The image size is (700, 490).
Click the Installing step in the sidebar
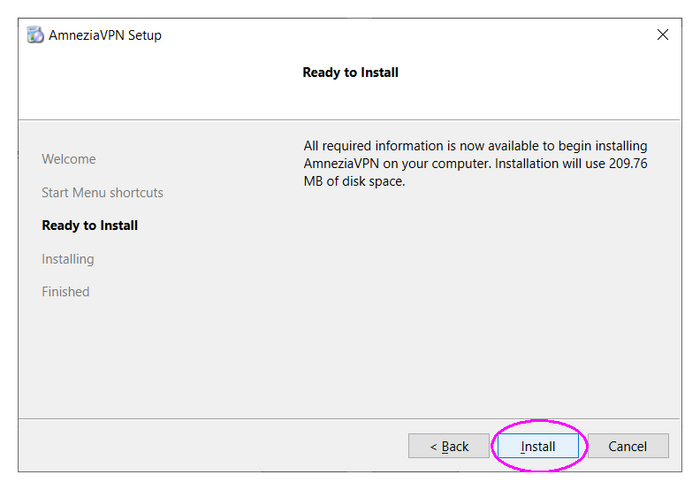(x=68, y=259)
